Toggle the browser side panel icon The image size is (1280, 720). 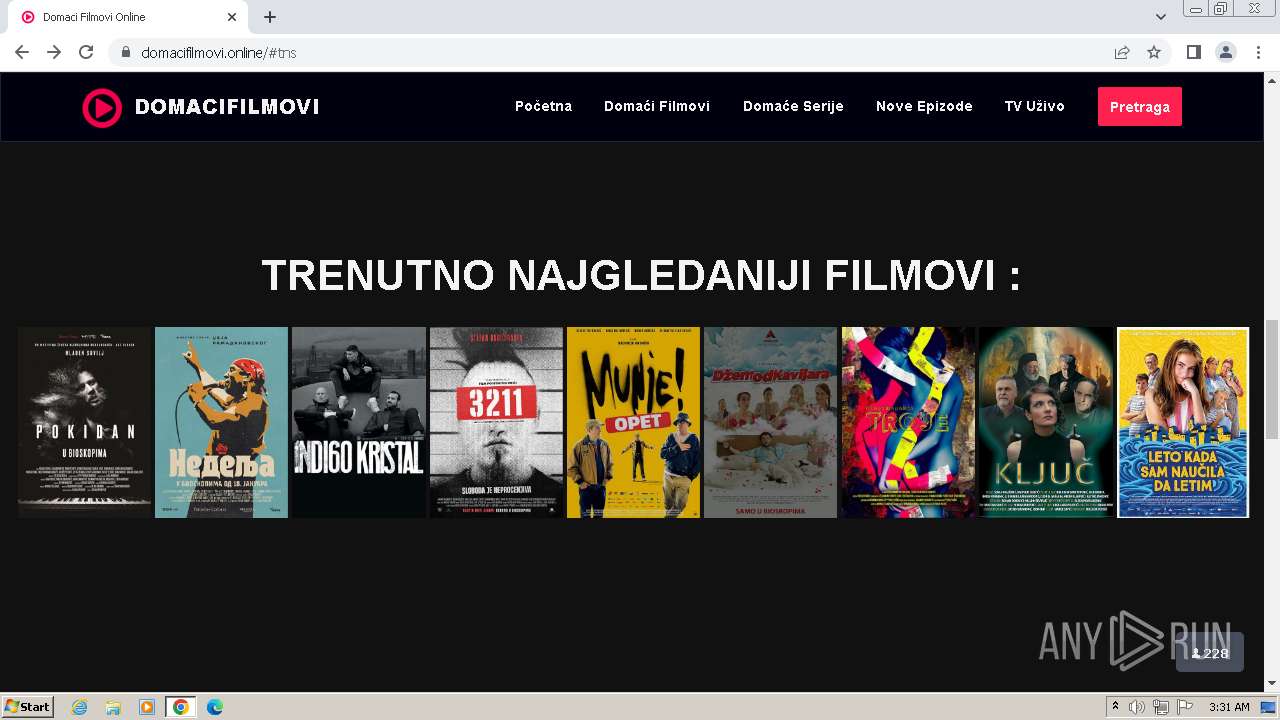point(1194,52)
